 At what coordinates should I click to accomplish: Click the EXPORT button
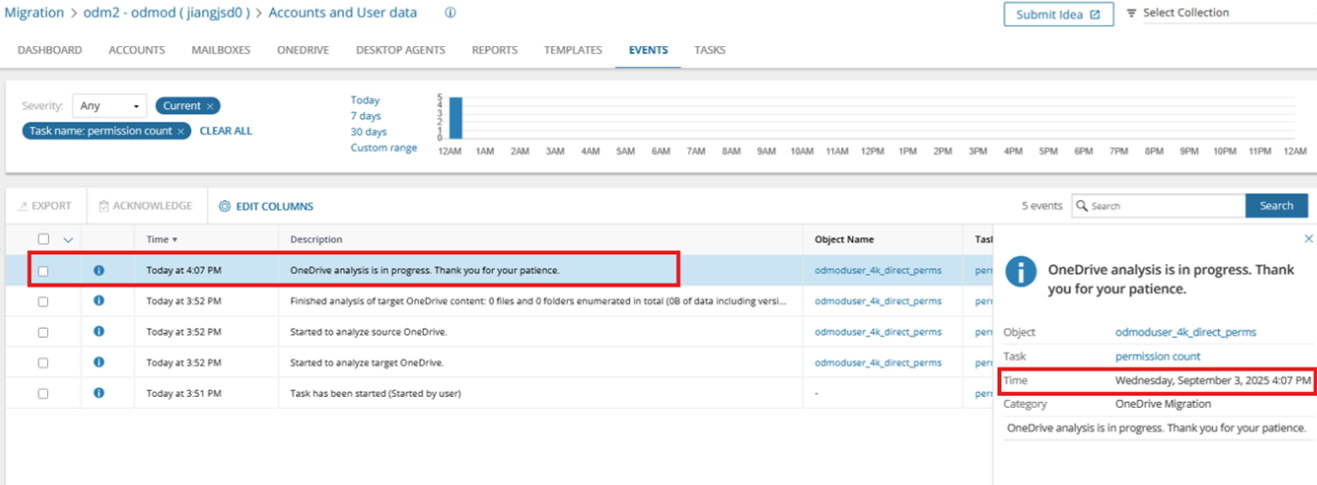(x=45, y=206)
